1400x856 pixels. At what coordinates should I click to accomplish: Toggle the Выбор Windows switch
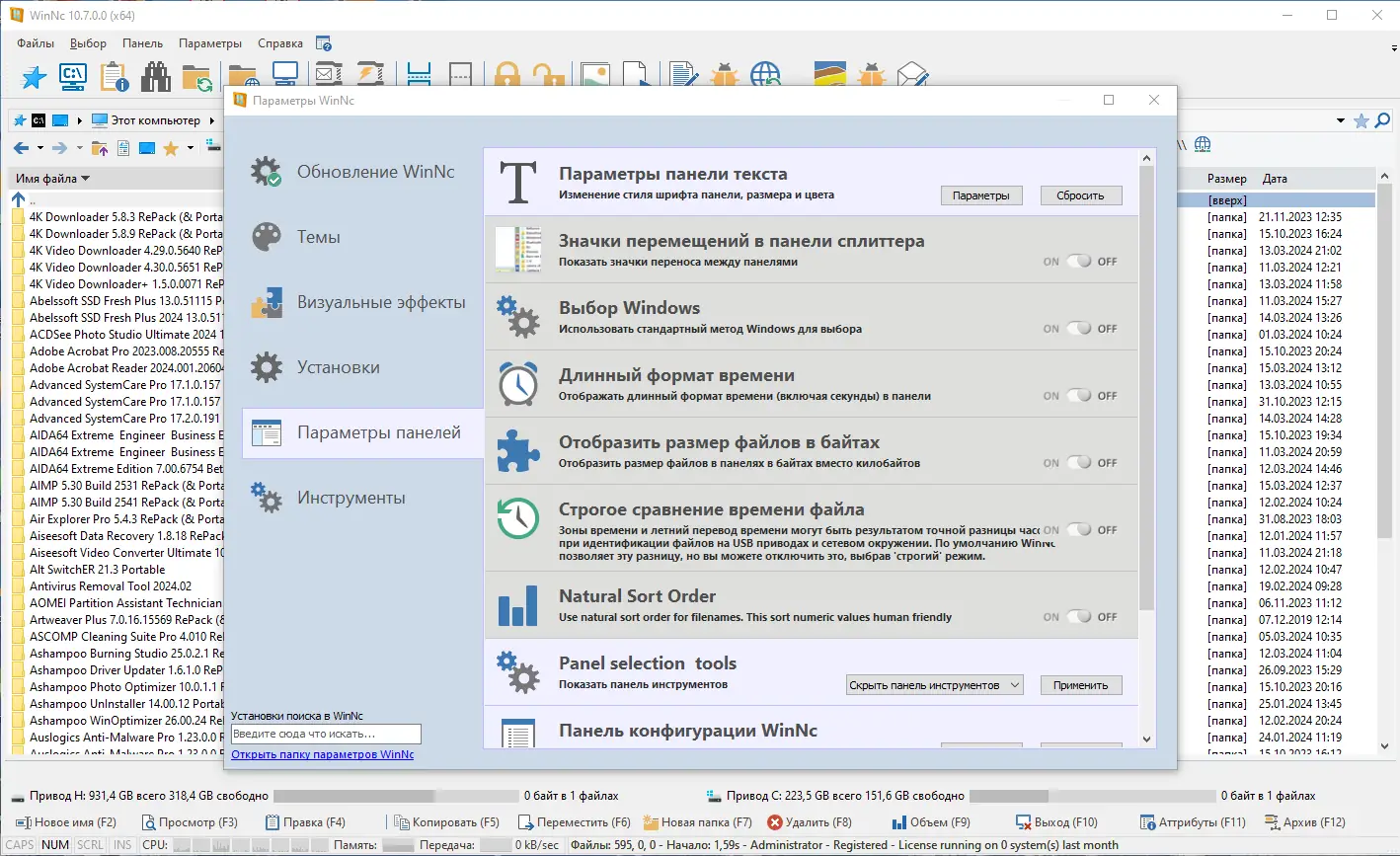click(1080, 329)
